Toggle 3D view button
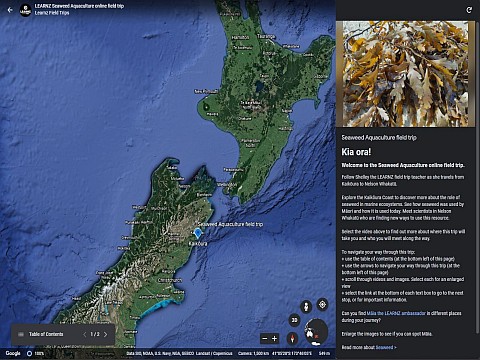 click(294, 320)
